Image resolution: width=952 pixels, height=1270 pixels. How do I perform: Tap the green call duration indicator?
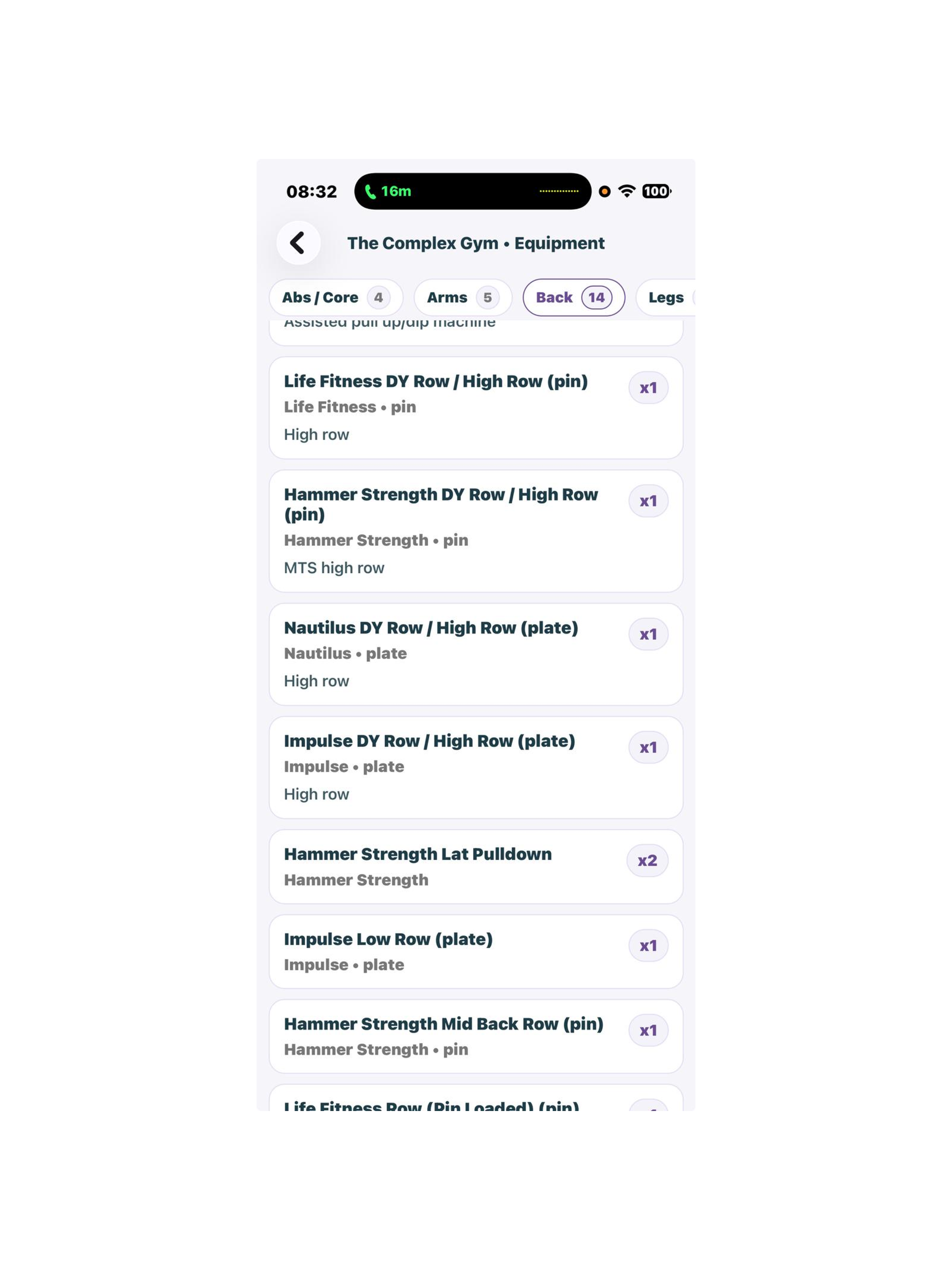click(388, 191)
